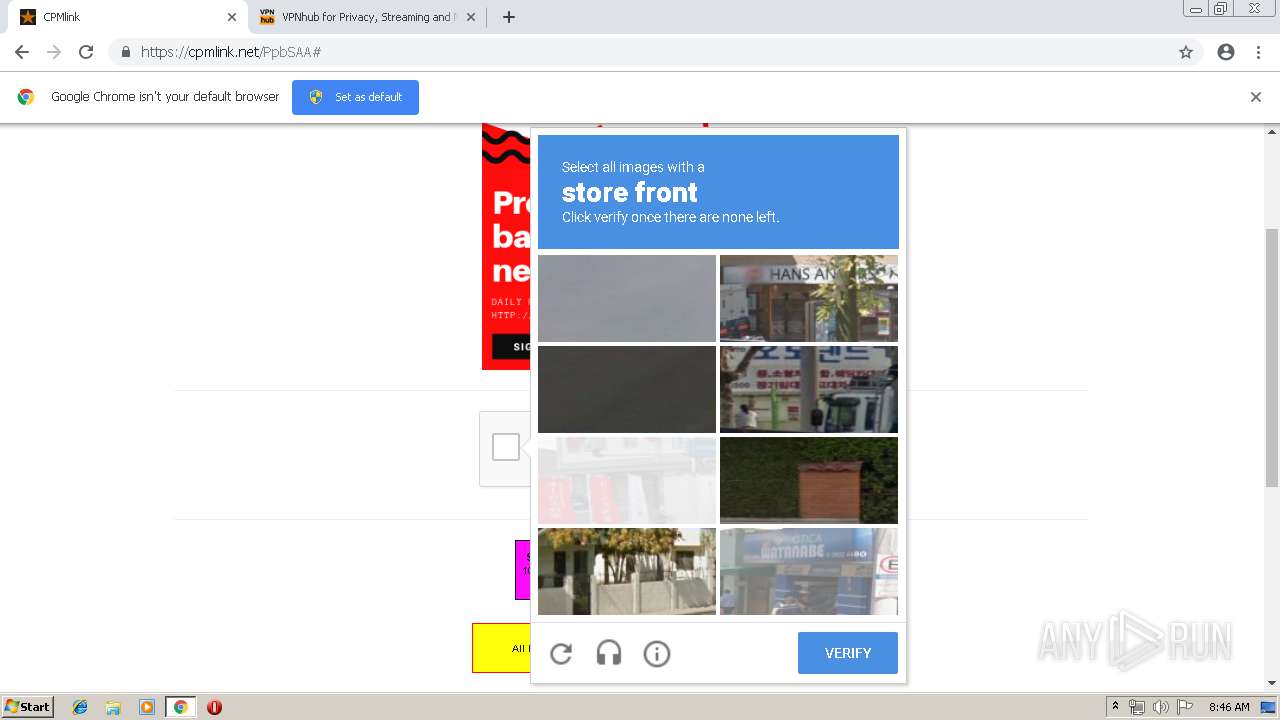
Task: Open the Windows Start menu
Action: click(x=27, y=707)
